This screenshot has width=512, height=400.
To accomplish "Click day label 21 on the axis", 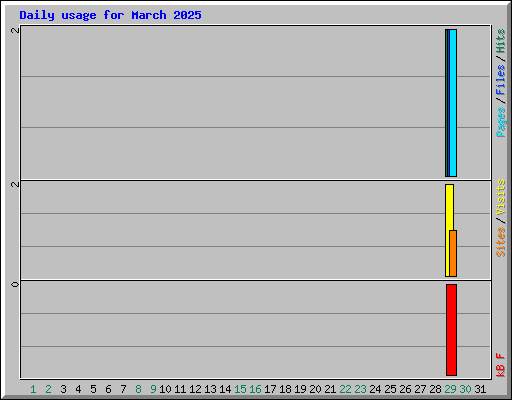I will (330, 389).
